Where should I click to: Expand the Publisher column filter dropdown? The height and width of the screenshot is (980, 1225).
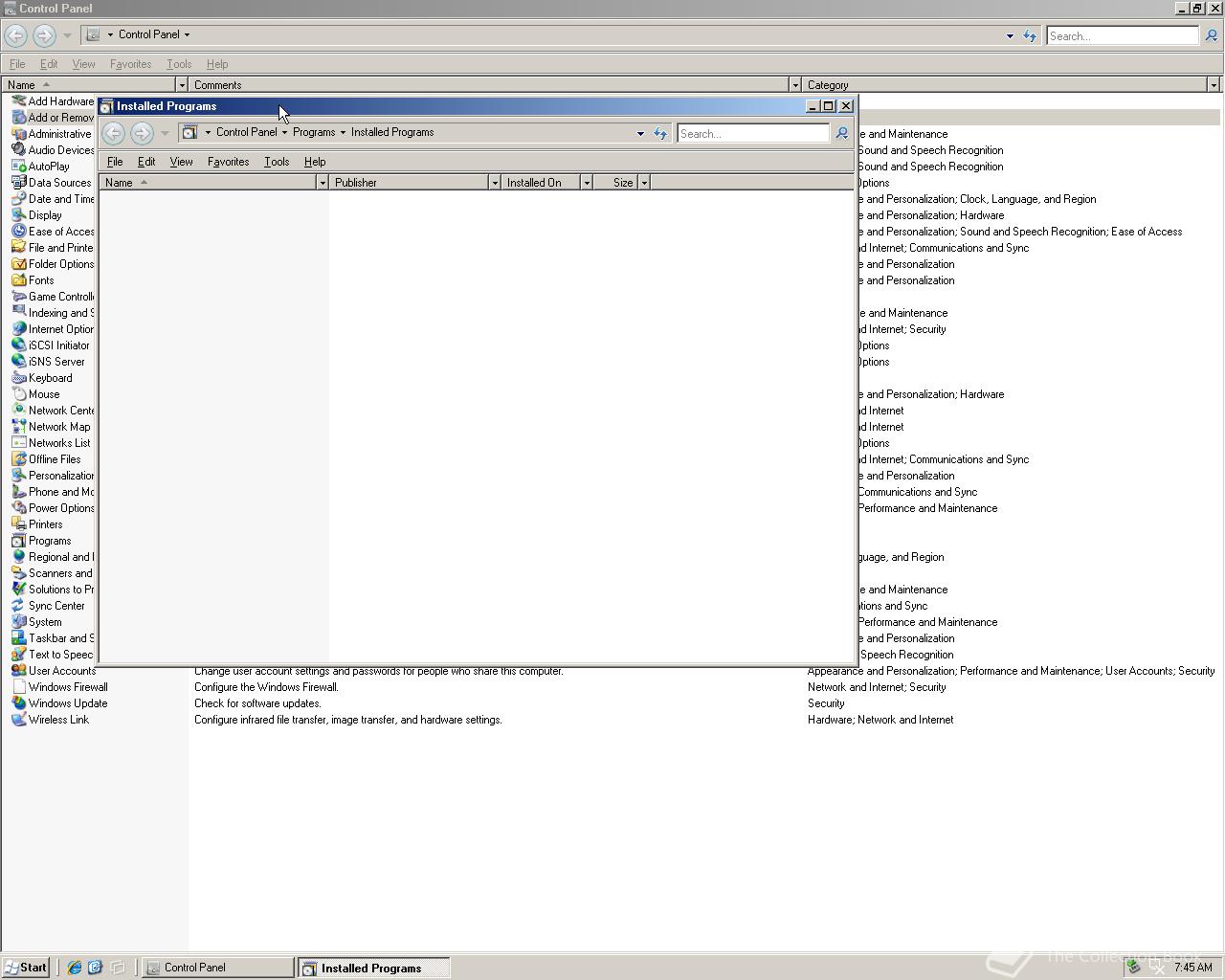495,183
